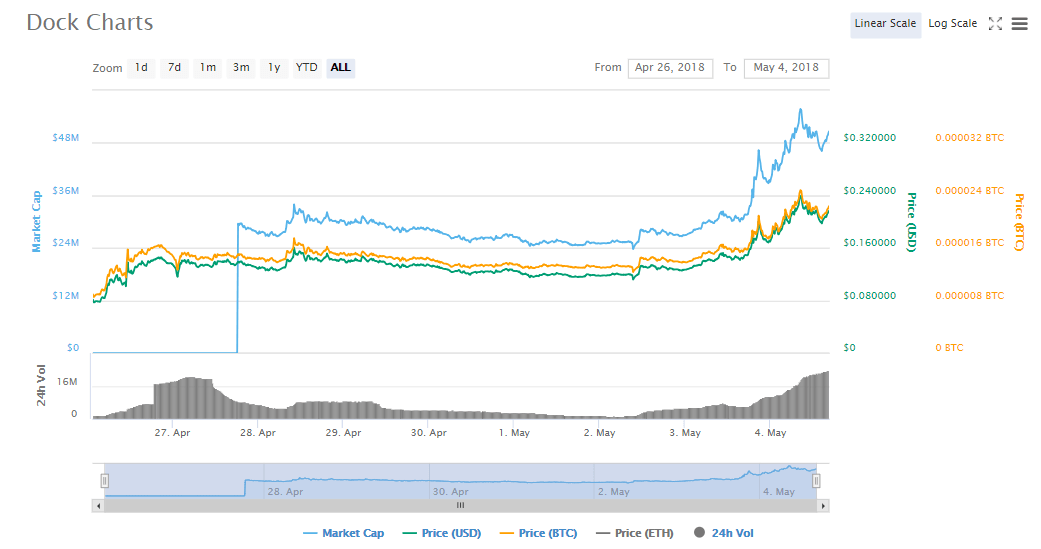Click the Dock Charts heading
Image resolution: width=1041 pixels, height=549 pixels.
[90, 23]
